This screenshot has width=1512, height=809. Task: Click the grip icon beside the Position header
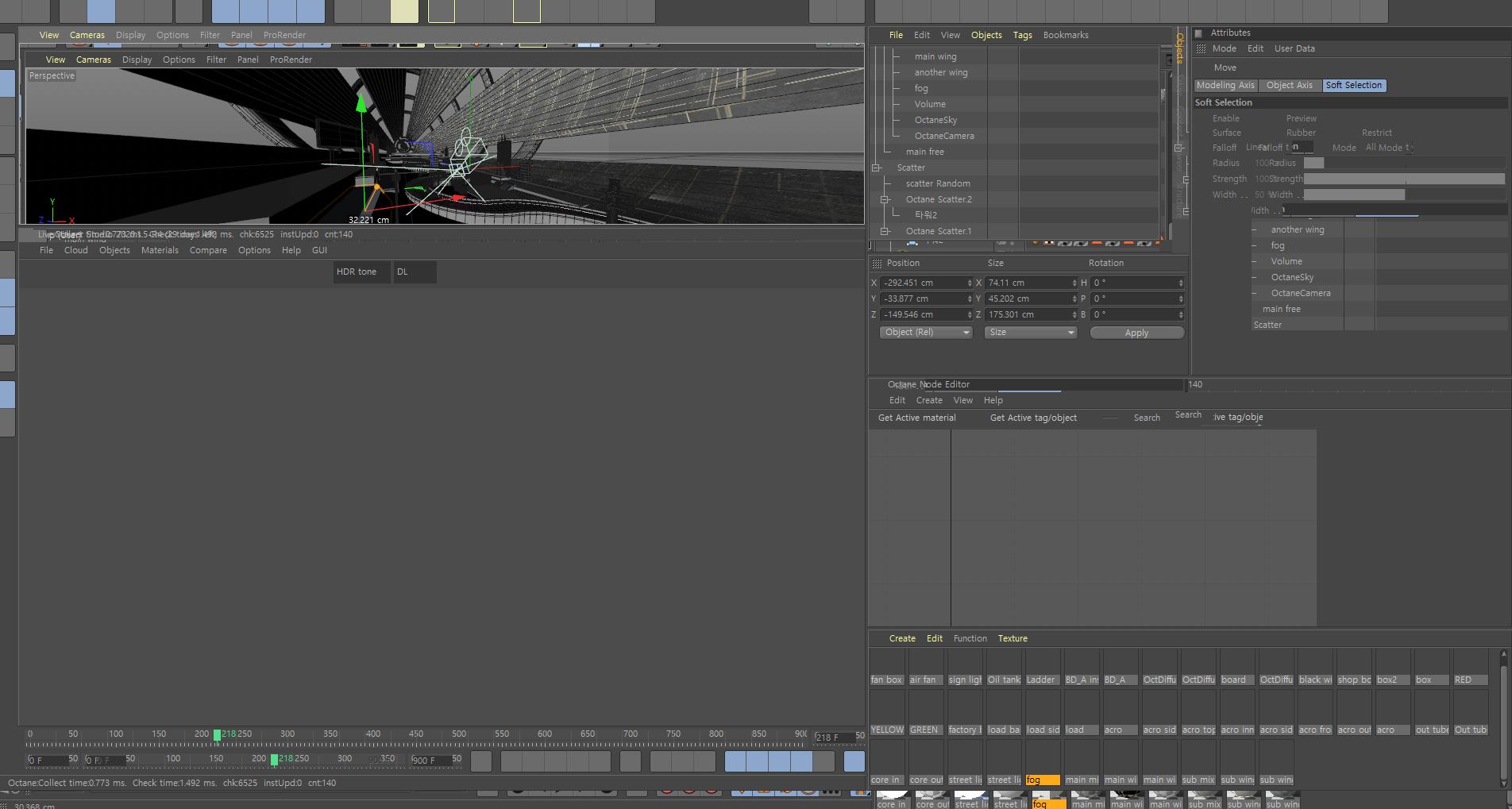click(877, 263)
